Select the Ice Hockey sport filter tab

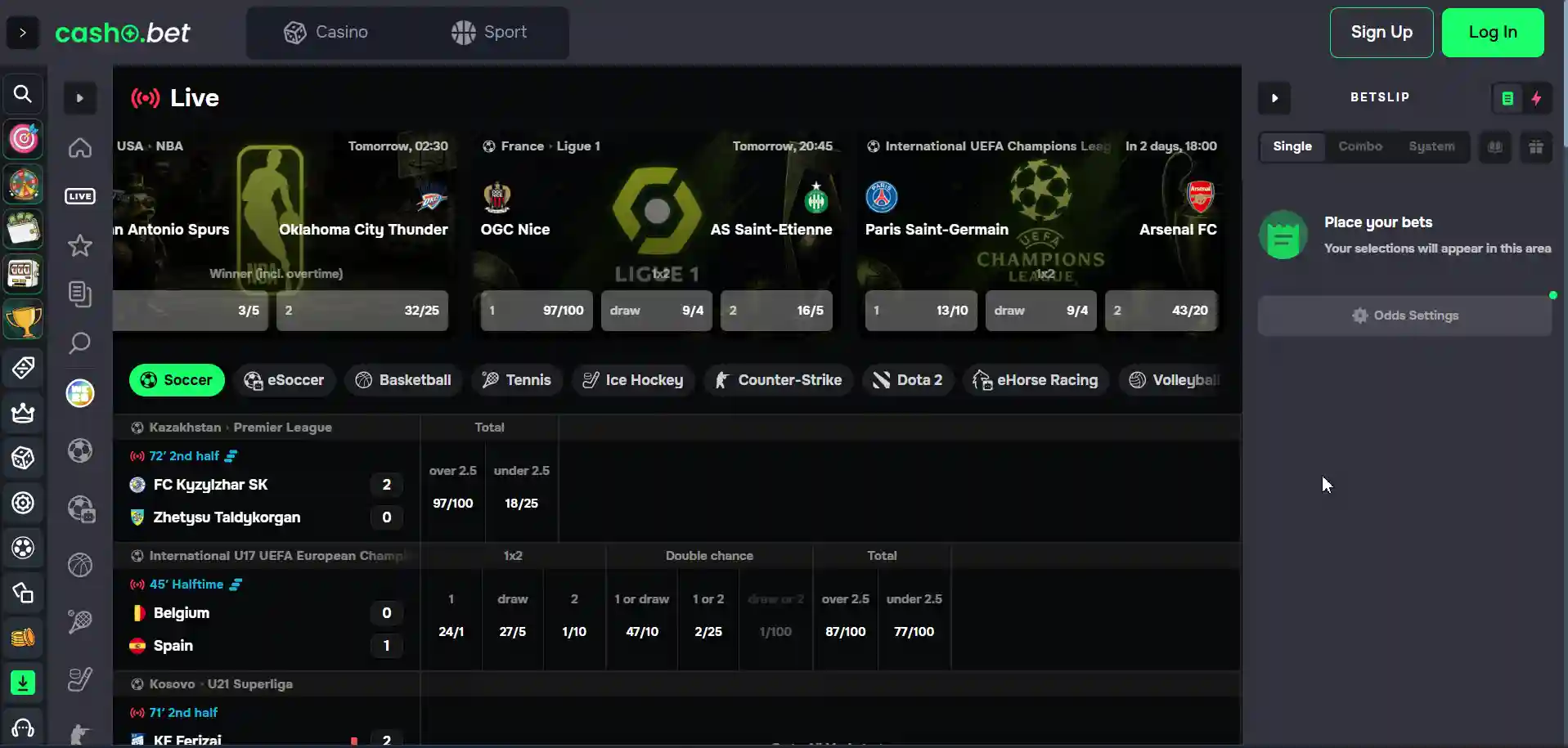633,380
